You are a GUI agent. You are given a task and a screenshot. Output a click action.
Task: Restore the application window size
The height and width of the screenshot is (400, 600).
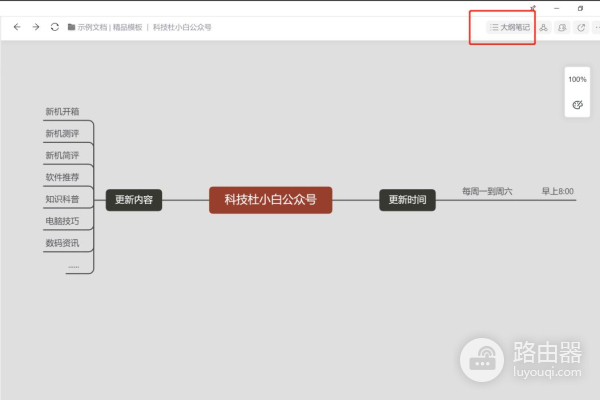580,8
